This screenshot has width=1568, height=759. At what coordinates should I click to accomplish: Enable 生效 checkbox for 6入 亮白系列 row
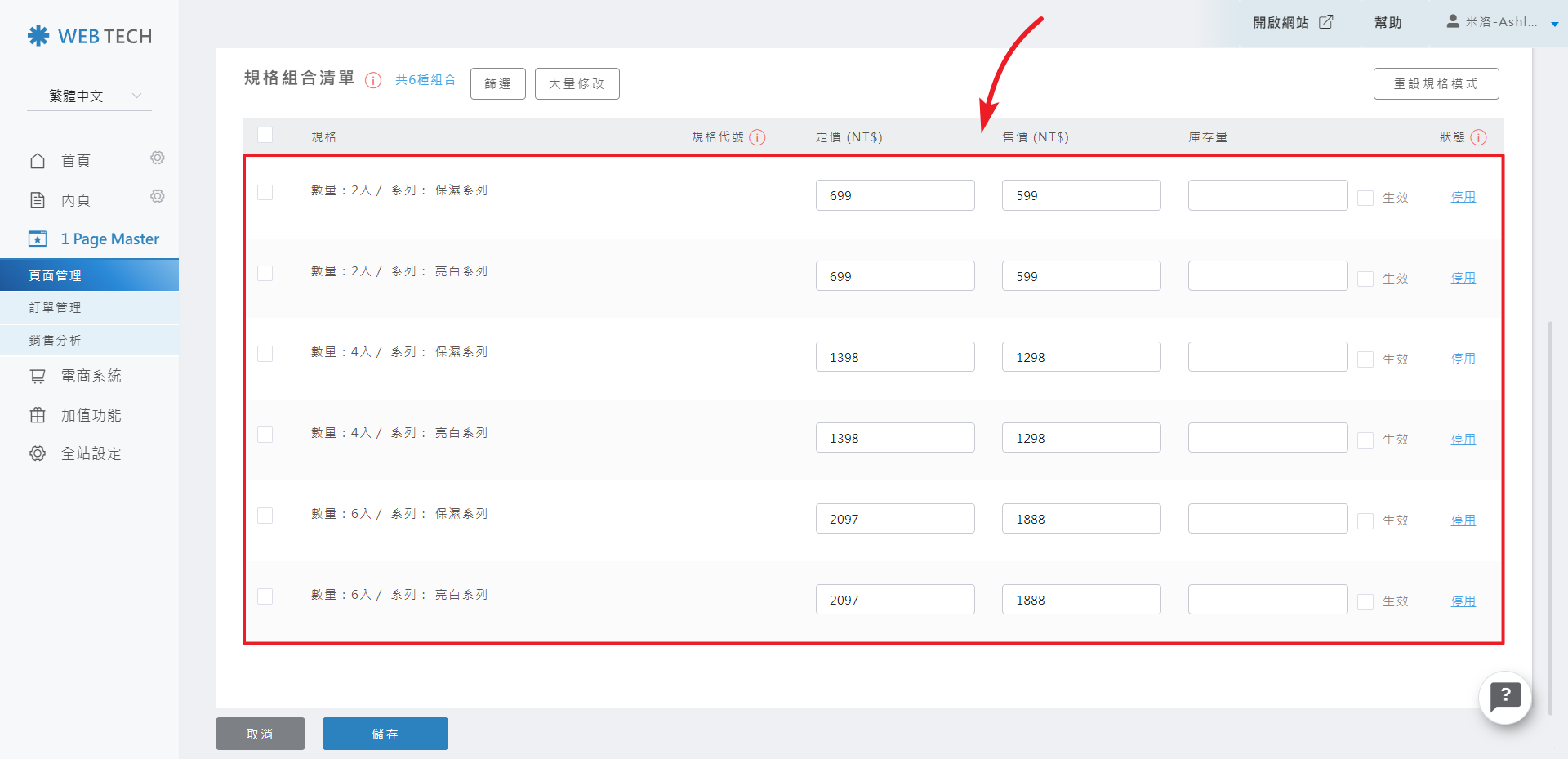(x=1365, y=601)
